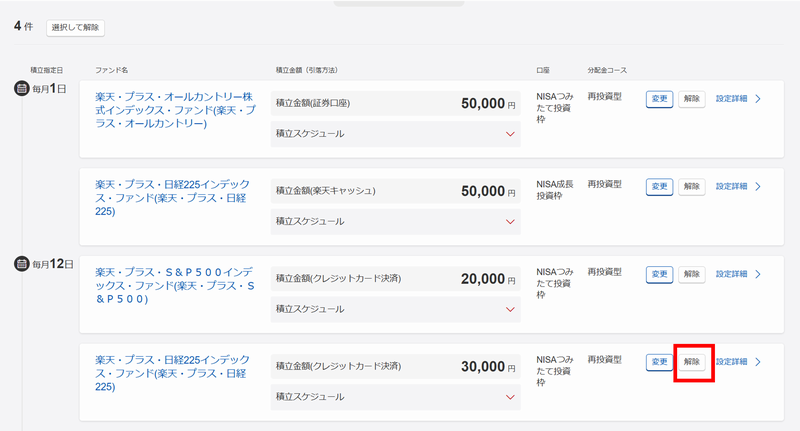Click 変更 for 楽天キャッシュ 日経225 fund
Viewport: 800px width, 431px height.
(659, 187)
